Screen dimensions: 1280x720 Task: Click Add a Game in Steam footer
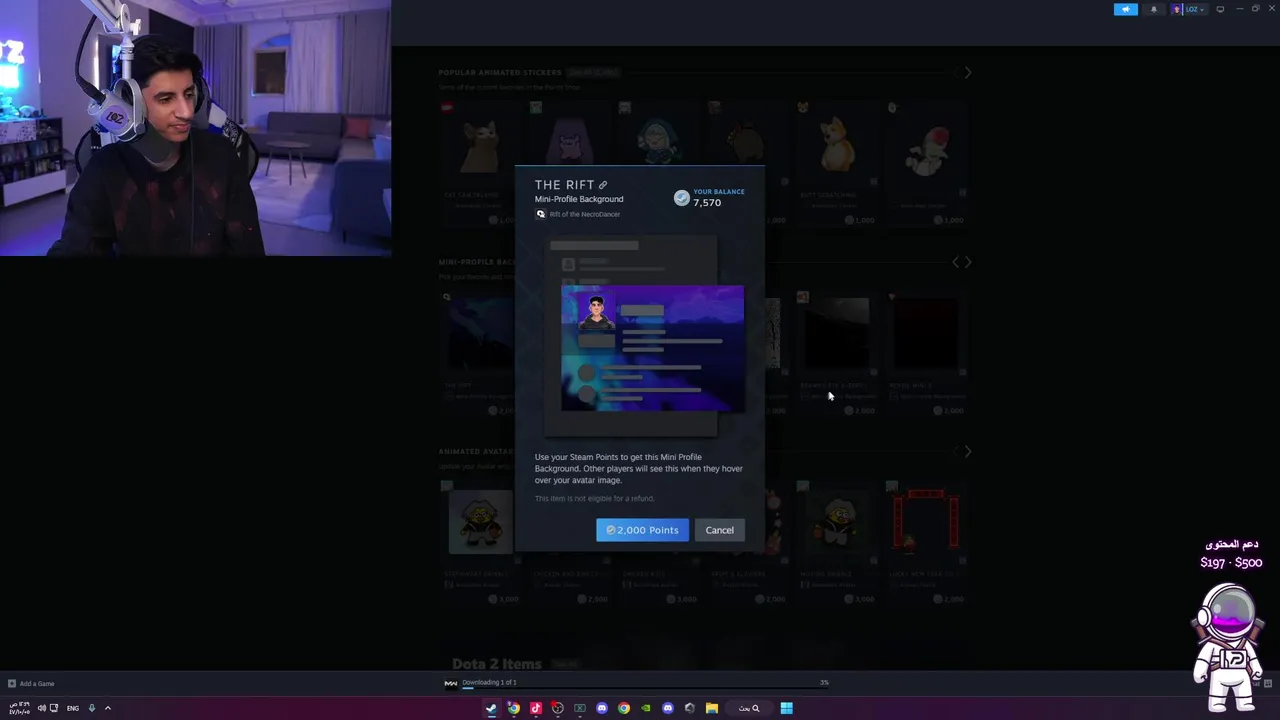pos(37,684)
